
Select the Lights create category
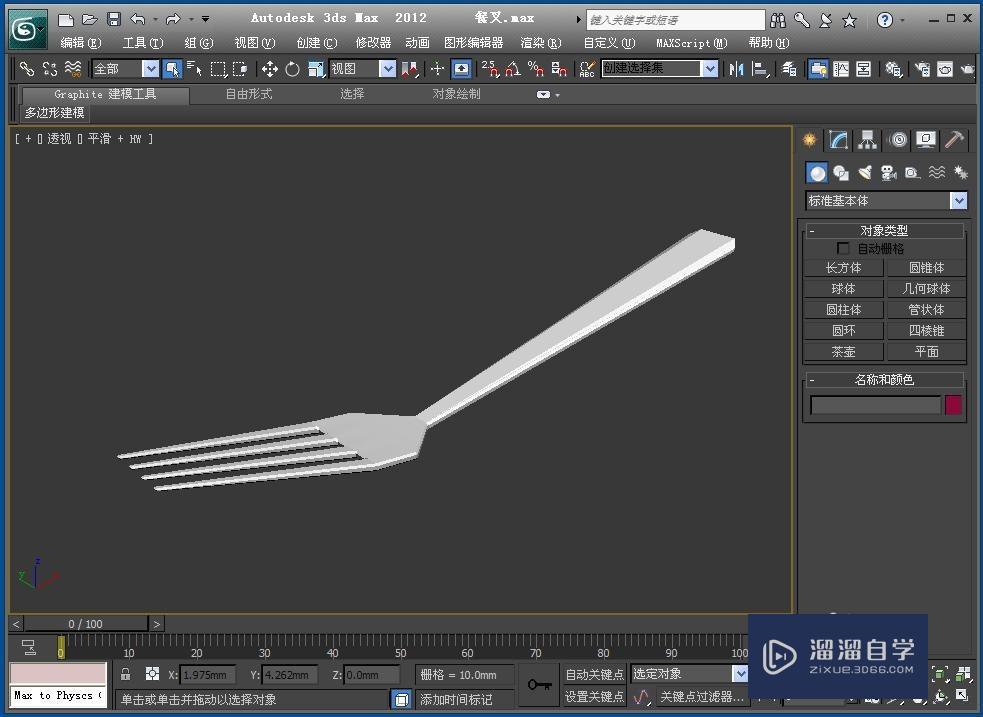[x=865, y=173]
